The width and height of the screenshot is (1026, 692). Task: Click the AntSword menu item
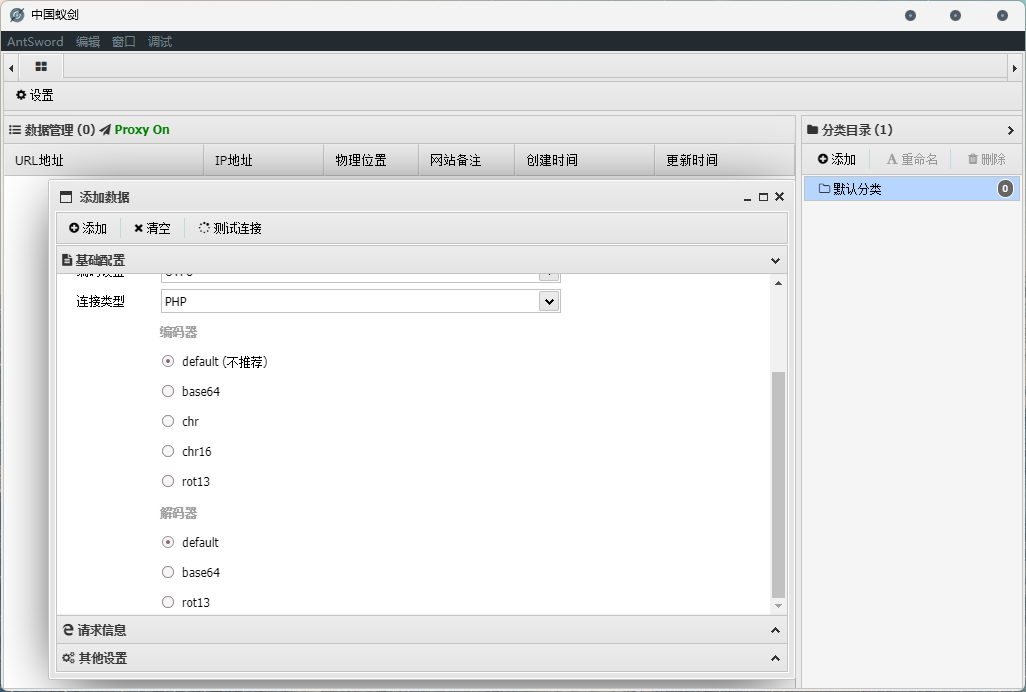(x=35, y=42)
